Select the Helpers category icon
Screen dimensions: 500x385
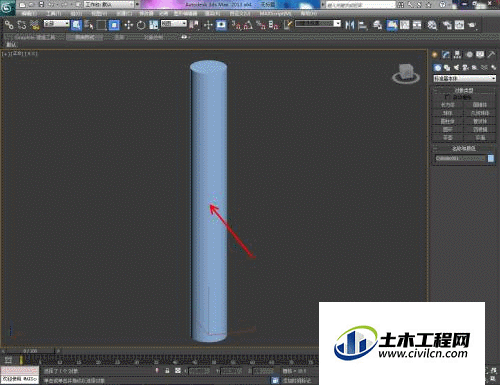[x=475, y=68]
